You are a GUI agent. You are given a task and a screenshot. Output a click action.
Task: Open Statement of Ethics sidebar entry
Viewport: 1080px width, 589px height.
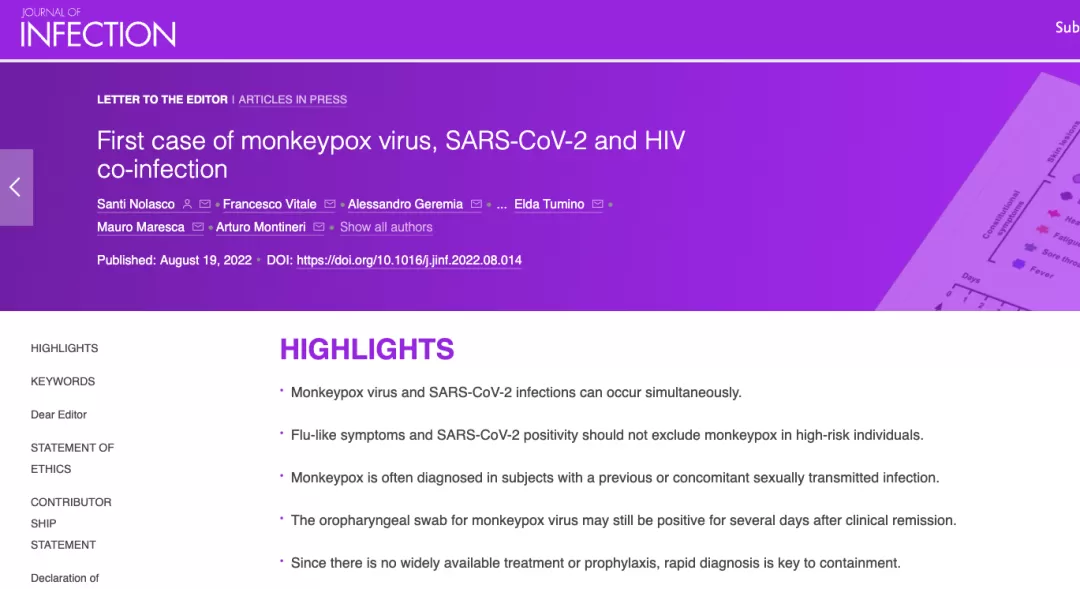[72, 458]
